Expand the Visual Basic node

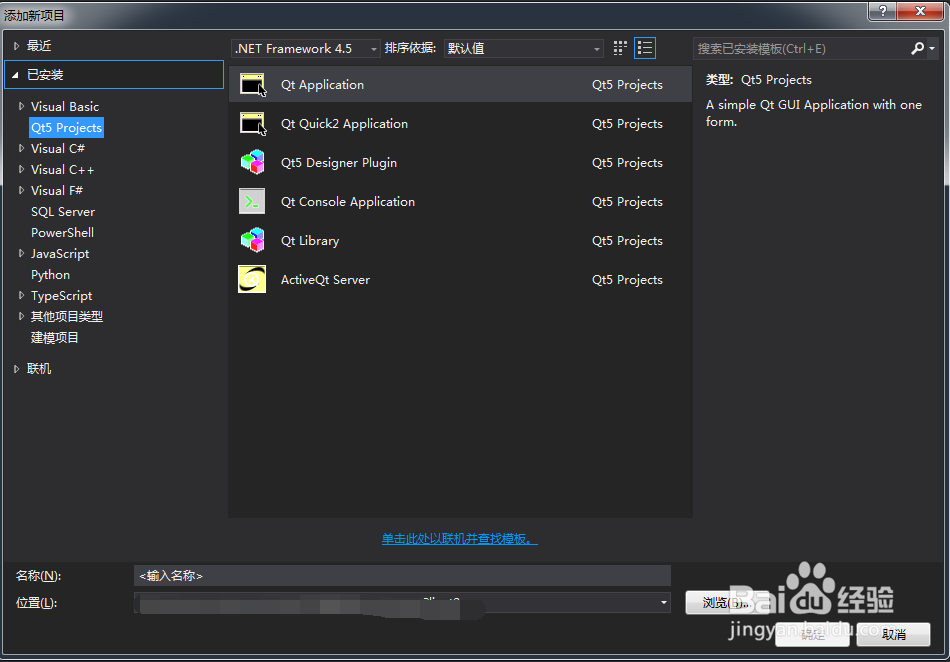click(x=21, y=107)
